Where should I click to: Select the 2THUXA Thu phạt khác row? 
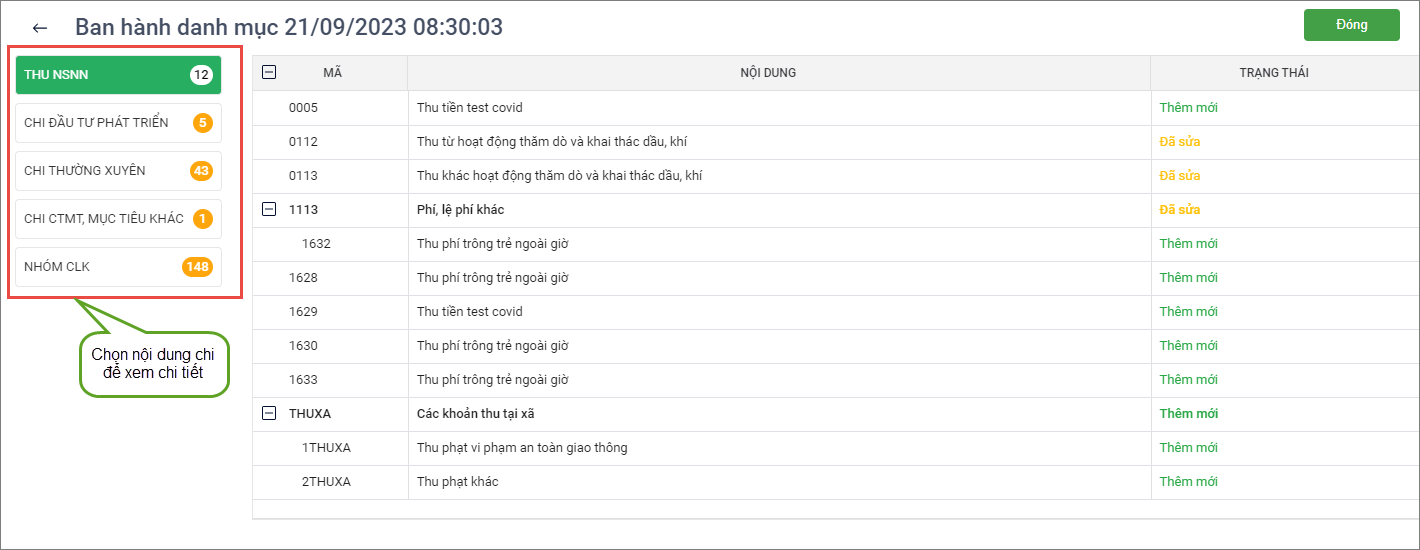click(x=457, y=482)
